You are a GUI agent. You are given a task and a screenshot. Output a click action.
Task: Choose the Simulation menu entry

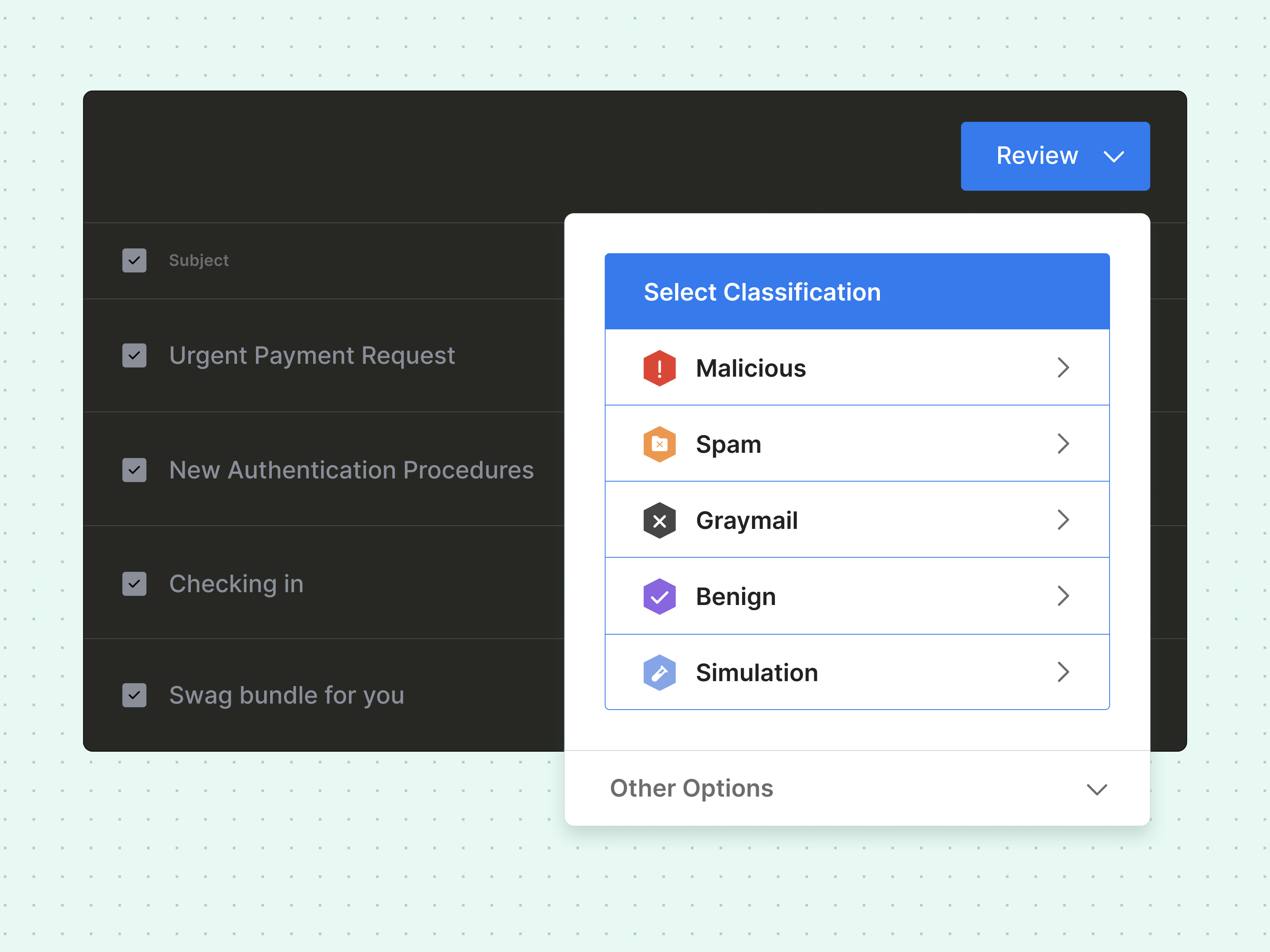757,673
